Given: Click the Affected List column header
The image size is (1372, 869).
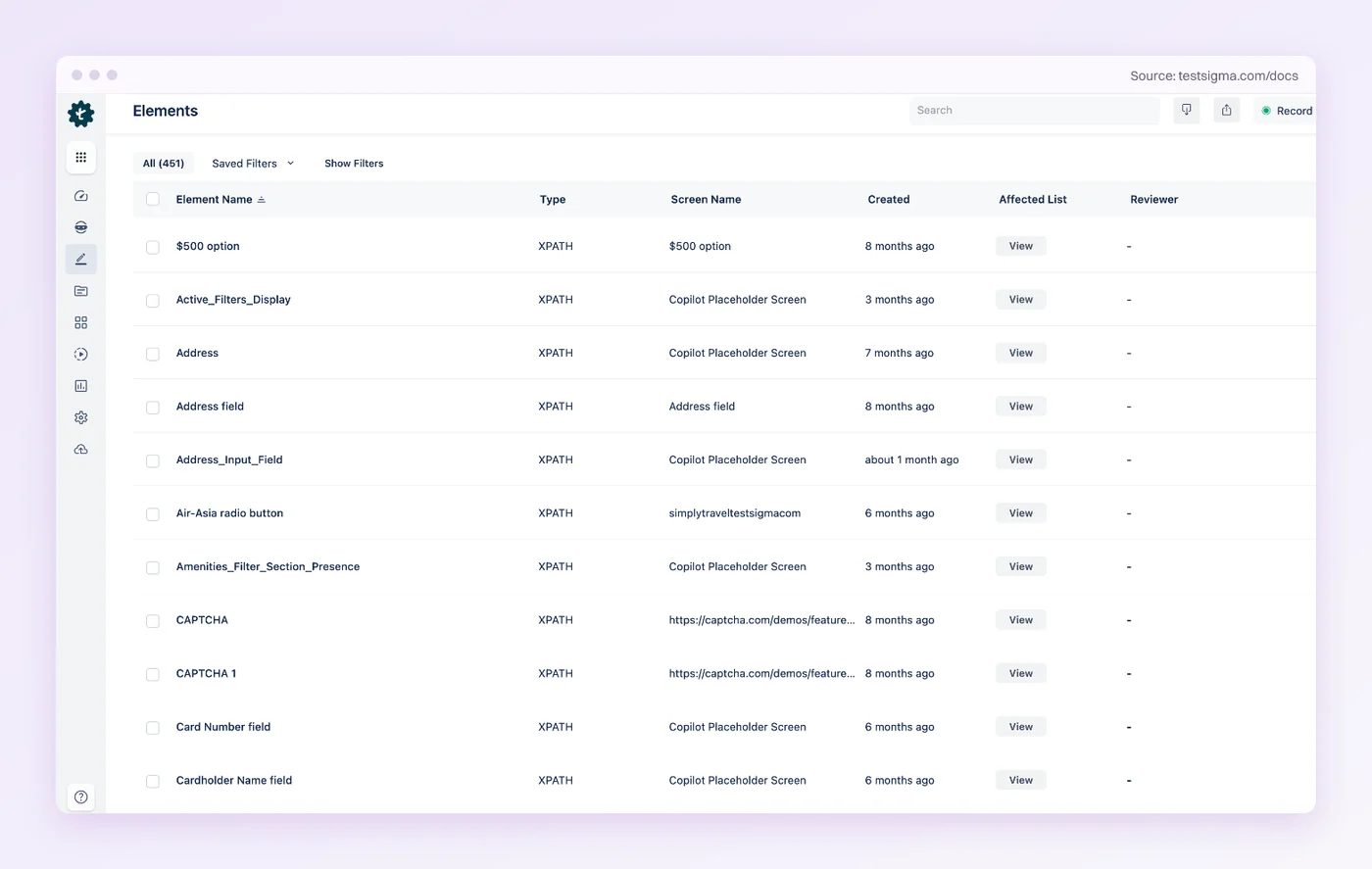Looking at the screenshot, I should point(1033,200).
